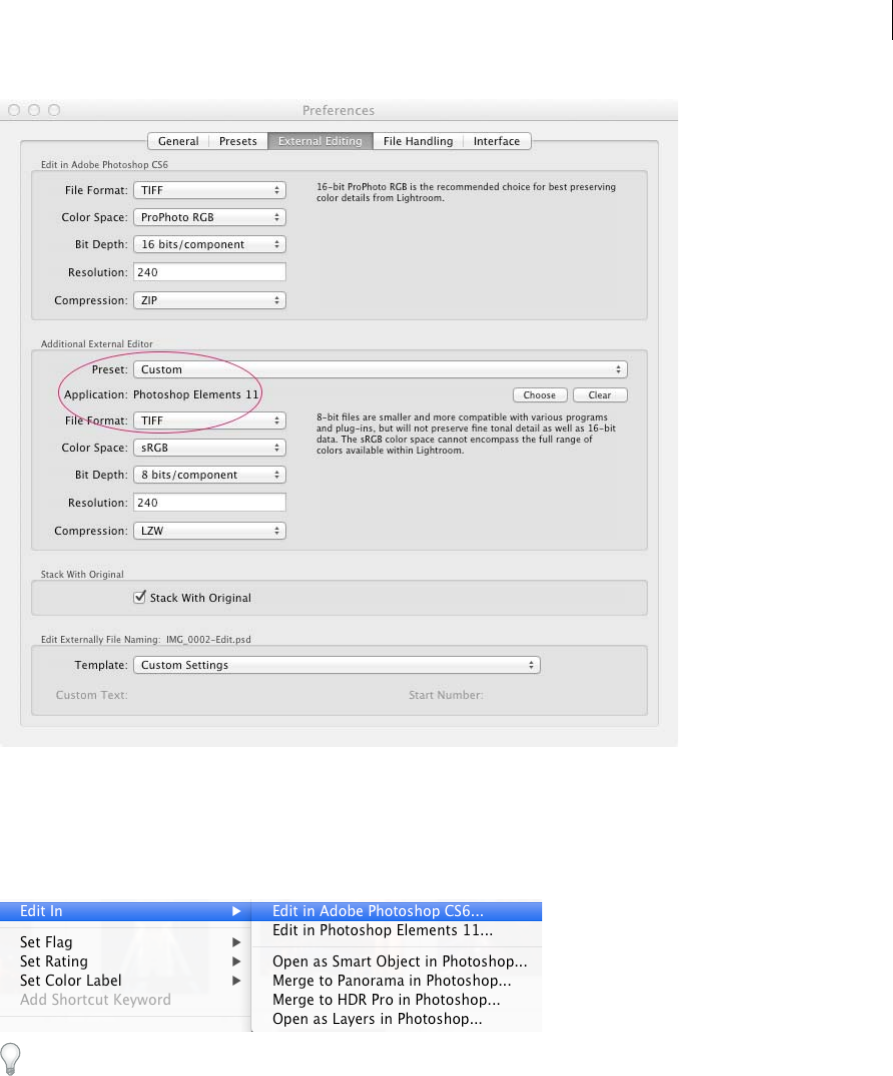Go to the File Handling tab
The height and width of the screenshot is (1076, 893).
coord(418,141)
